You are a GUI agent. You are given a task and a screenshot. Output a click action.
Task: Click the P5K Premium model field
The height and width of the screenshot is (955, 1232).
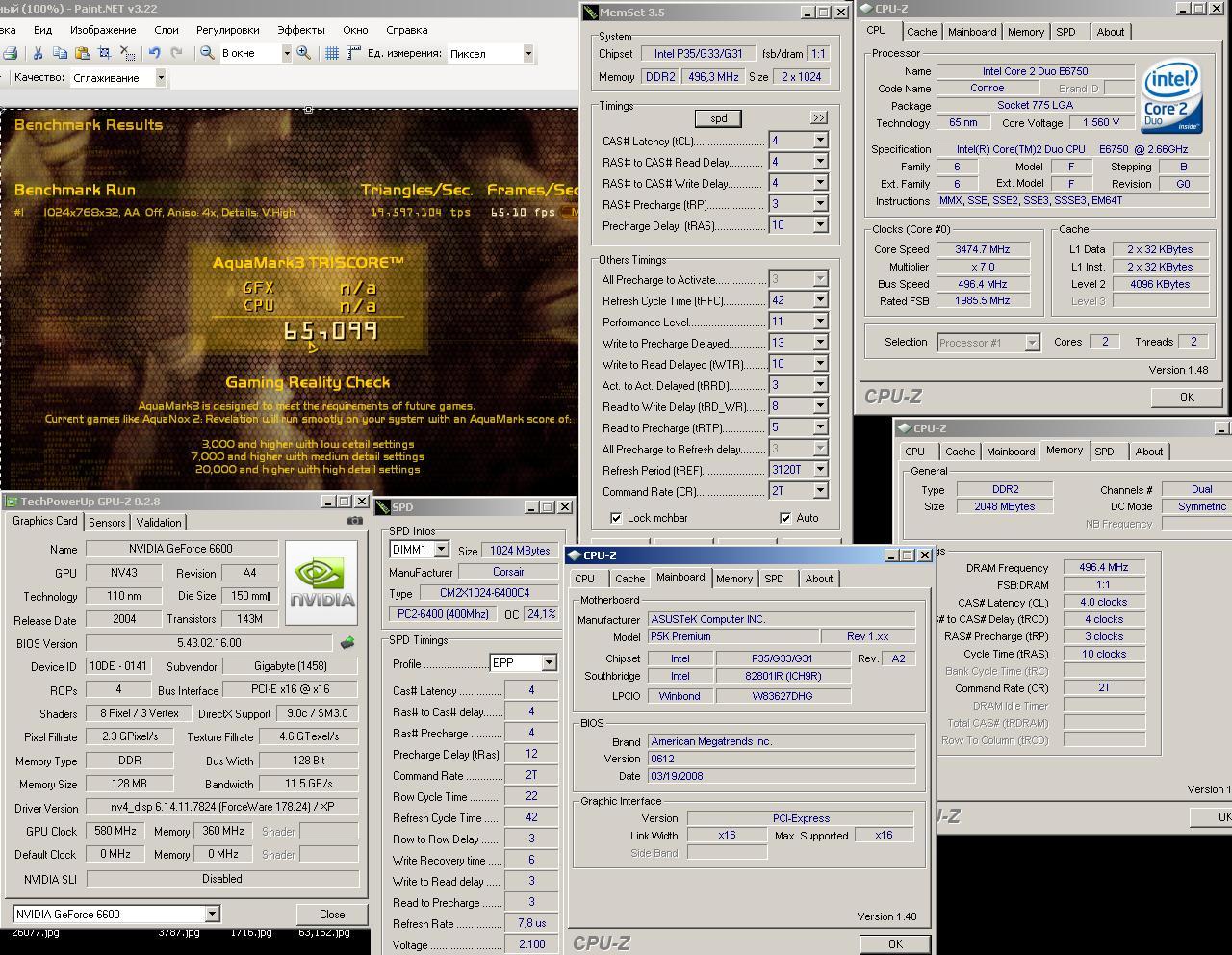pos(733,636)
